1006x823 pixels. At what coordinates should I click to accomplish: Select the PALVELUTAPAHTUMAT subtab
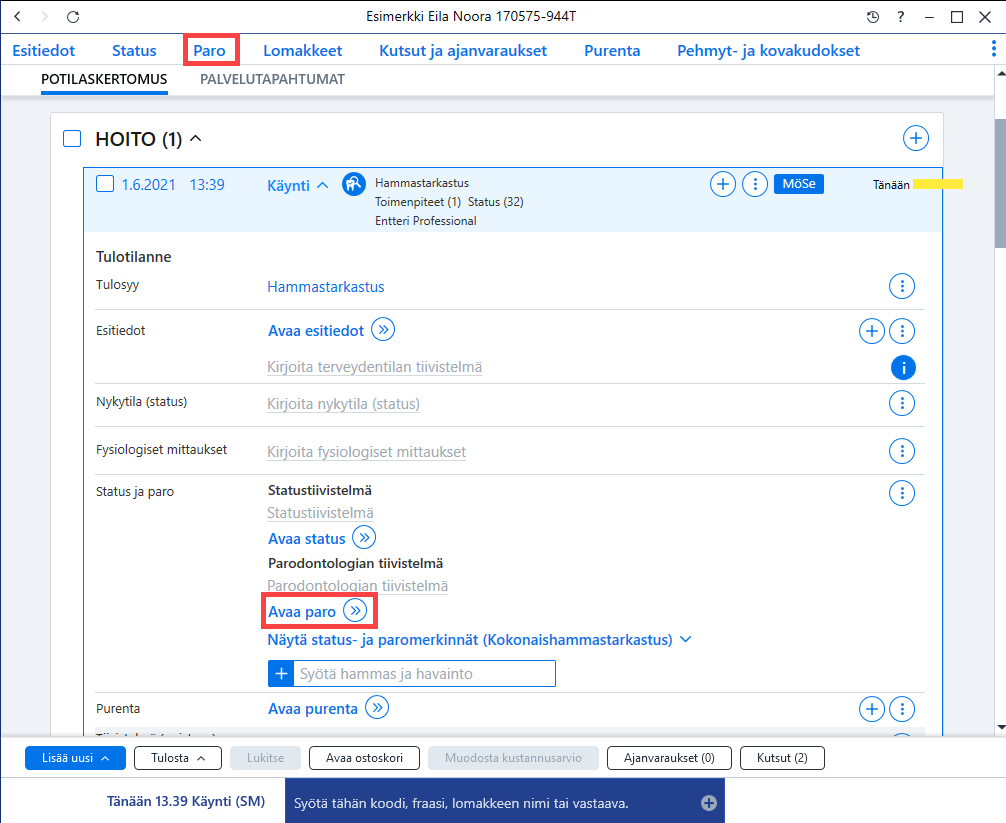tap(272, 80)
